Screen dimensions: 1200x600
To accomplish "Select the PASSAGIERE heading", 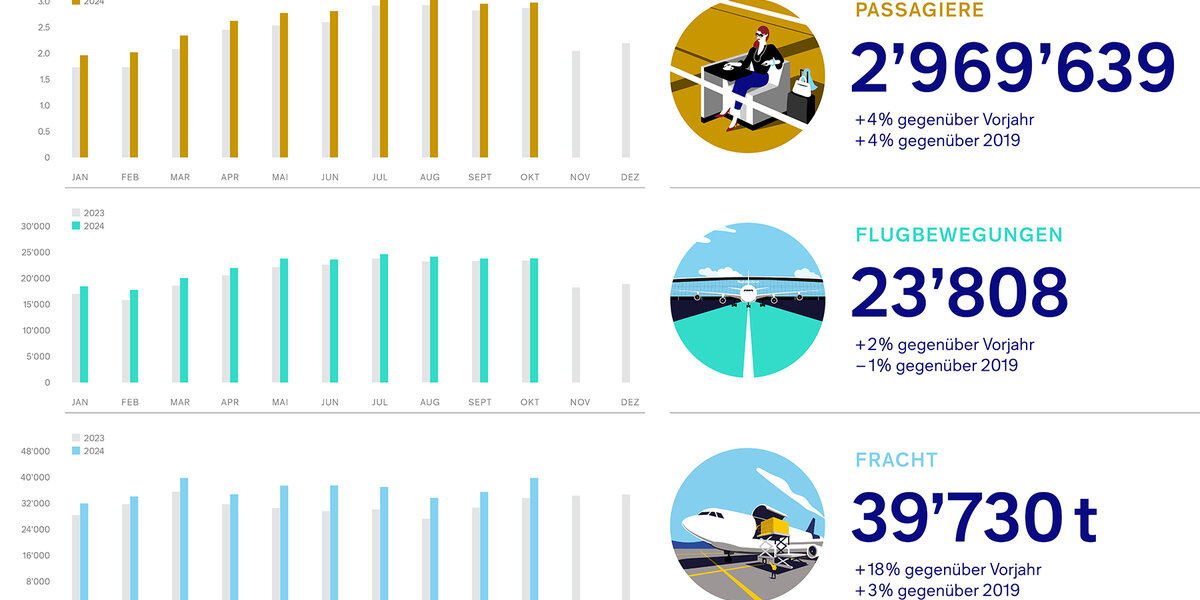I will [x=920, y=11].
